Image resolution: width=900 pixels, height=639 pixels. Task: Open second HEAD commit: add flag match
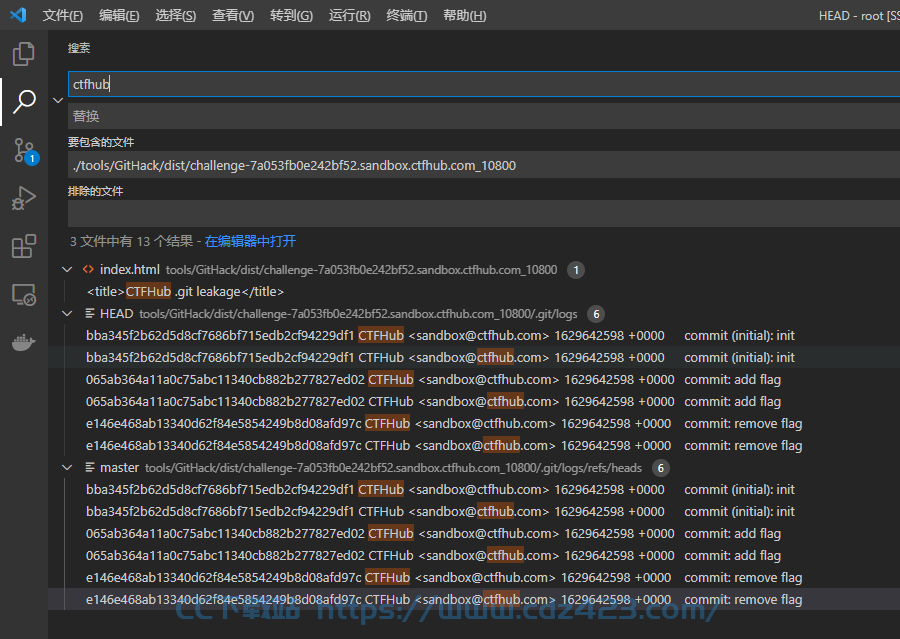pyautogui.click(x=474, y=401)
